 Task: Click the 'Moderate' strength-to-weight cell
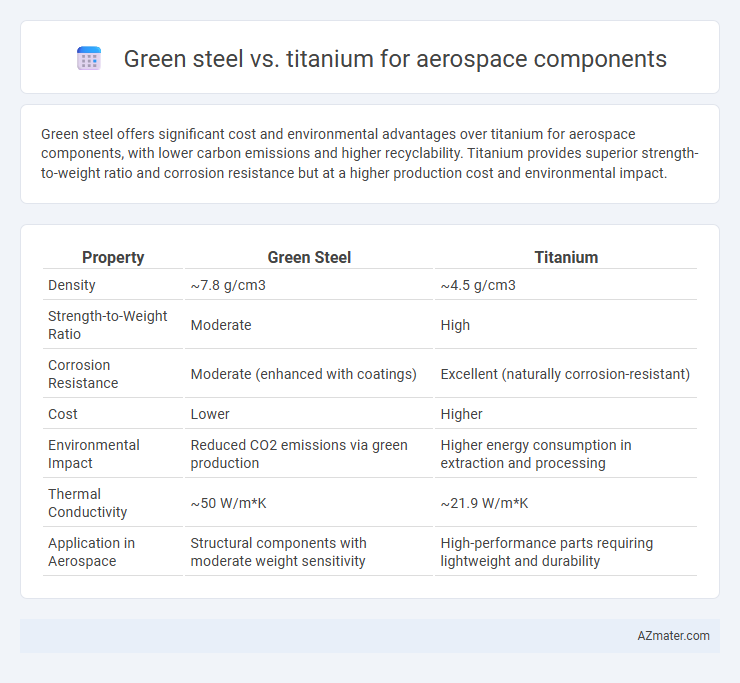coord(221,325)
